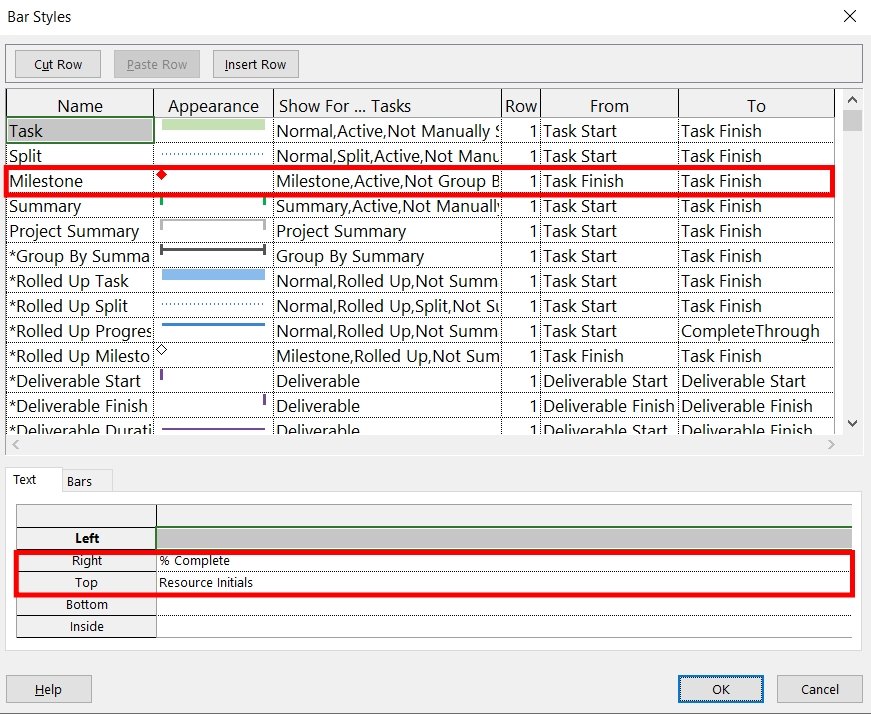Click the Group By Summary bar appearance
This screenshot has width=871, height=714.
click(213, 249)
